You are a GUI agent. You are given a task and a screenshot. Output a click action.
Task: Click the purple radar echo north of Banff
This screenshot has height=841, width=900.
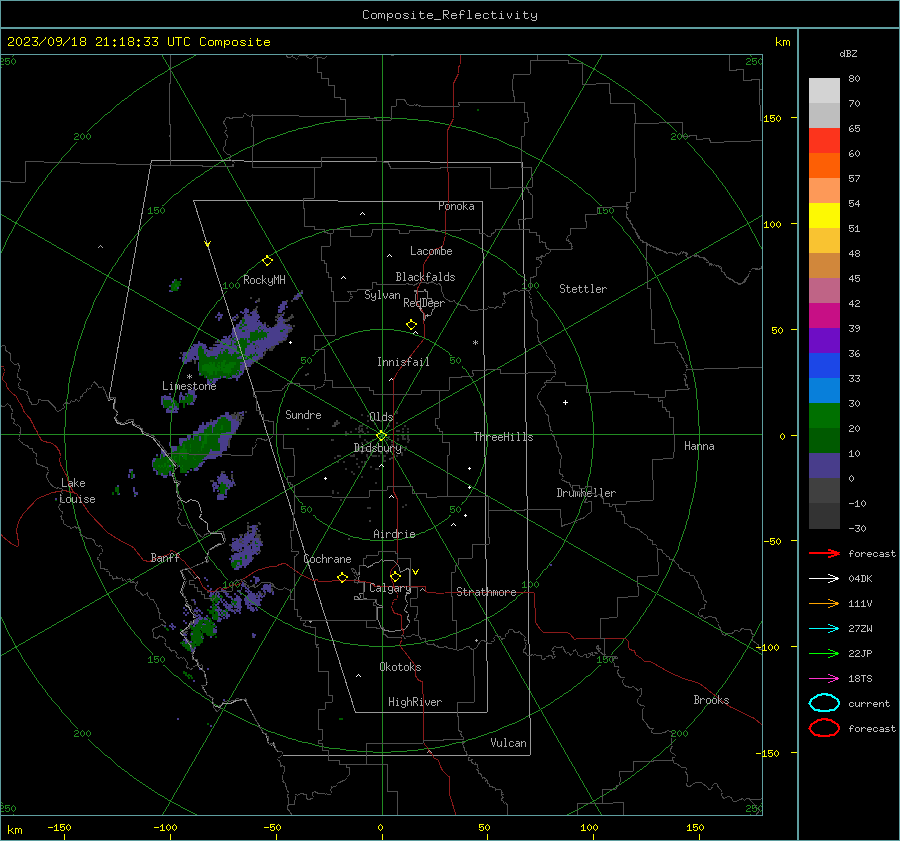tap(246, 545)
